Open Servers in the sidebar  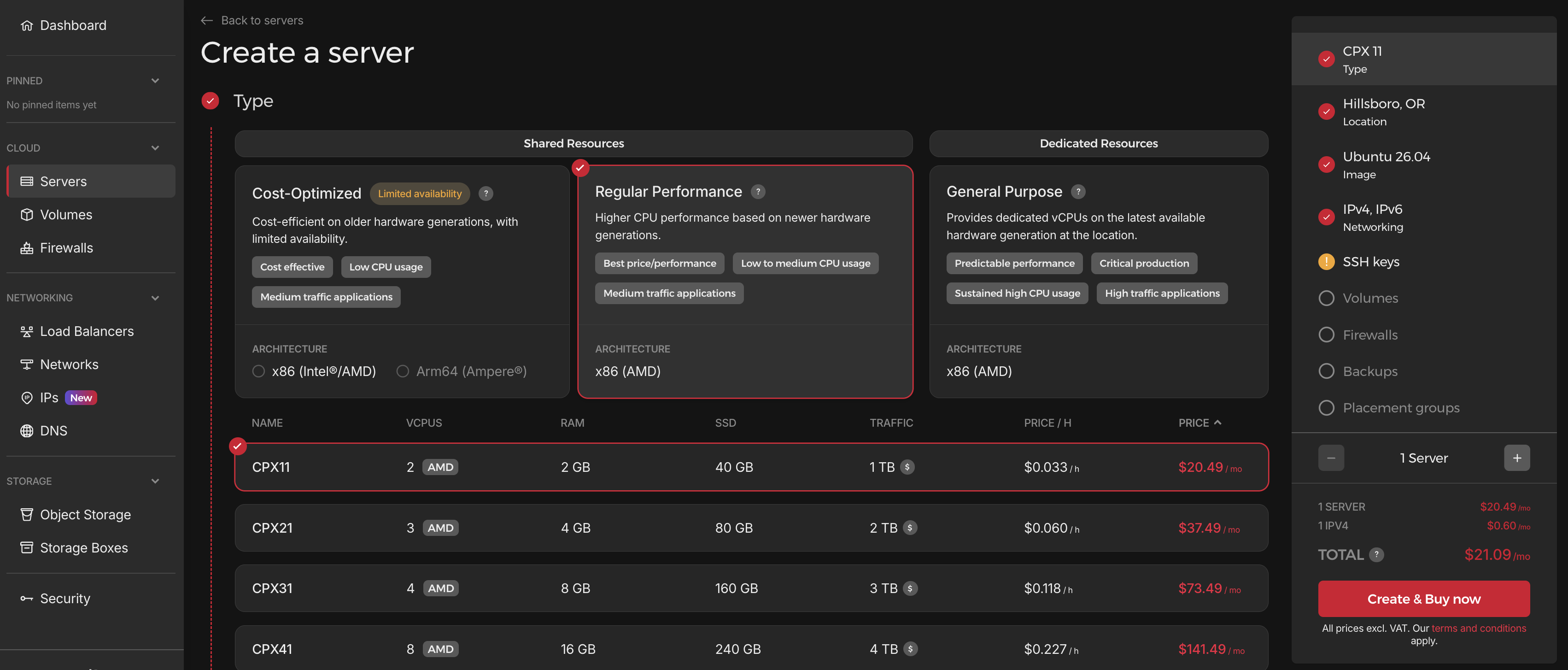[x=91, y=182]
